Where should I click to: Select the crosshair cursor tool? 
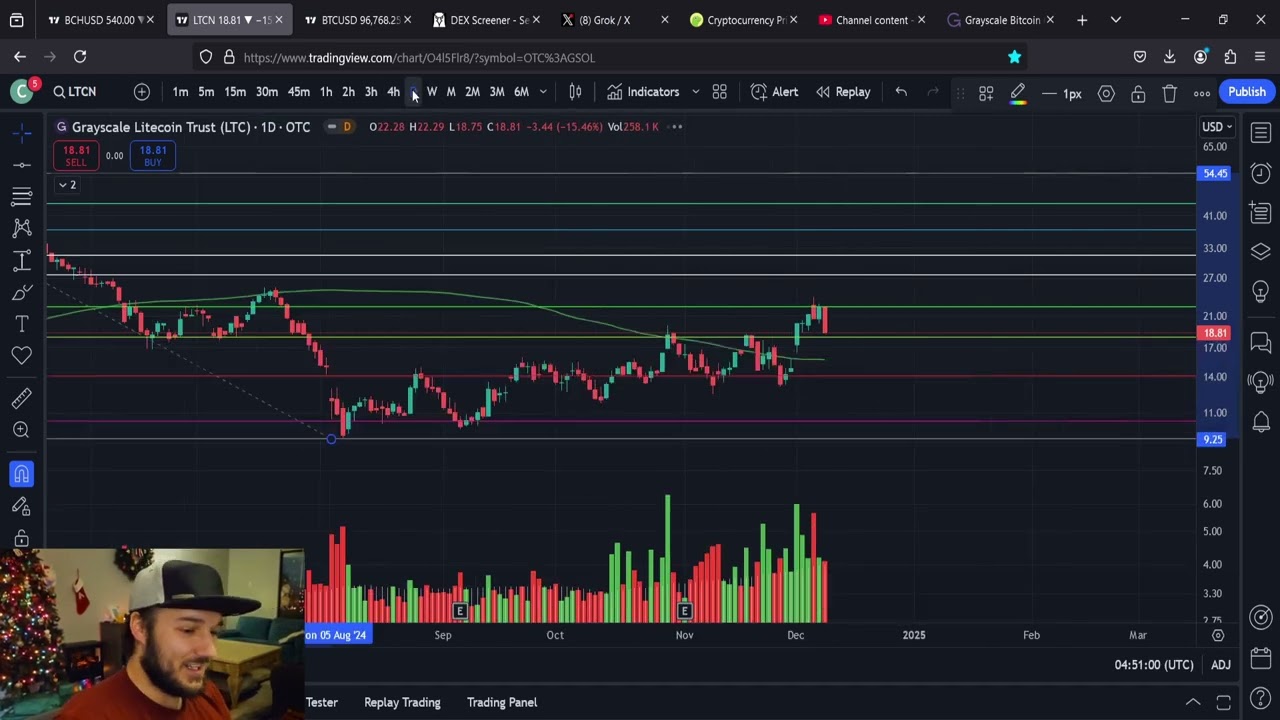(x=21, y=133)
